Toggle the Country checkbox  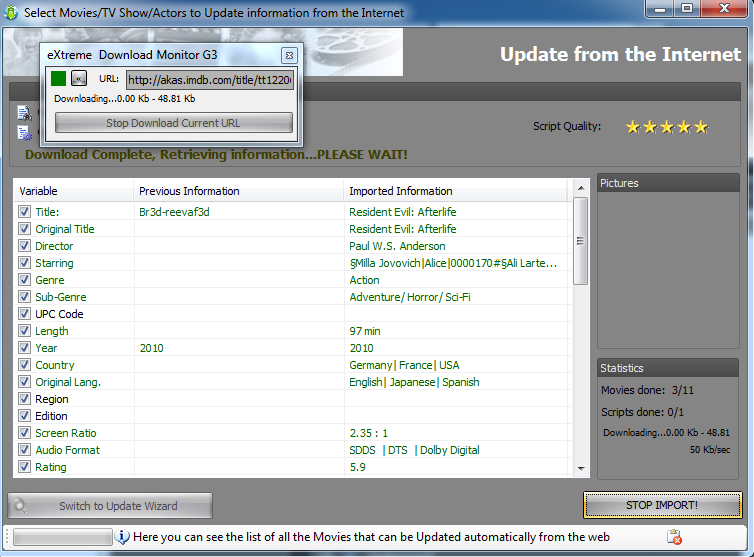(x=24, y=365)
